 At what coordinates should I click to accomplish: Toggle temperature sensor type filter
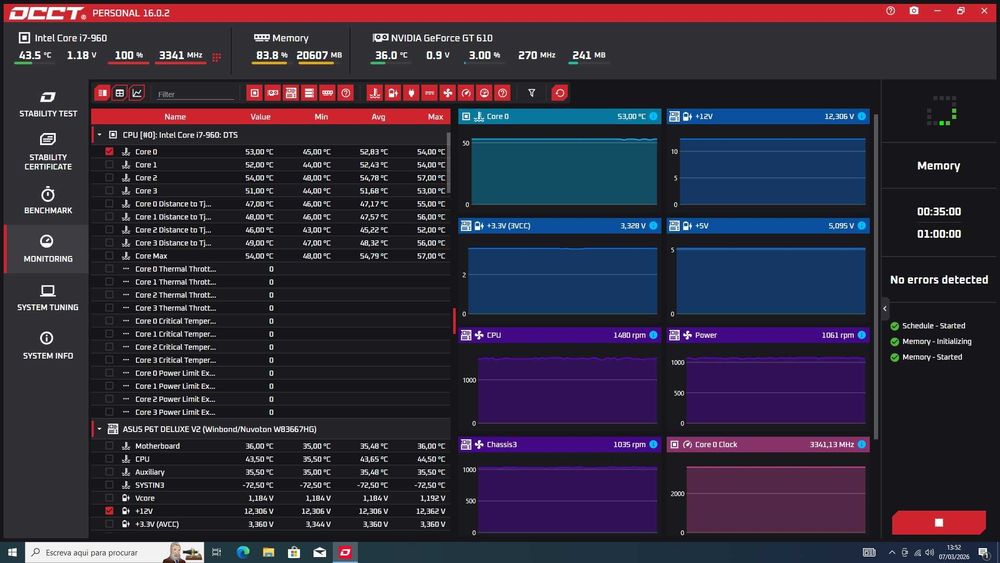(x=375, y=93)
